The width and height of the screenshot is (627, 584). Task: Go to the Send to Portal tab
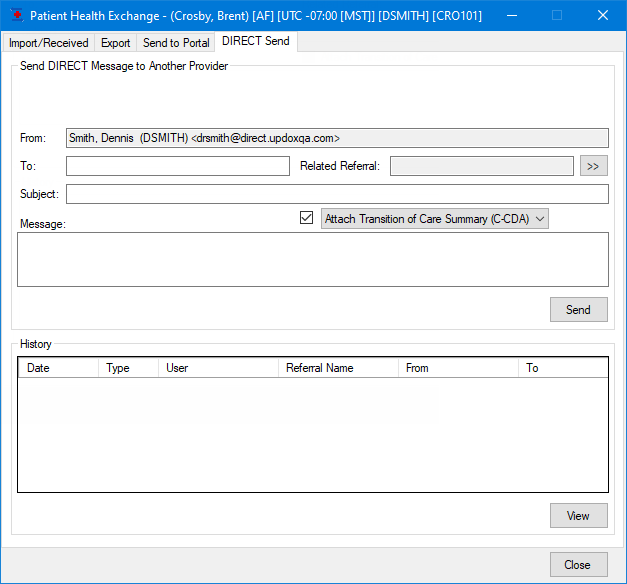pos(176,43)
